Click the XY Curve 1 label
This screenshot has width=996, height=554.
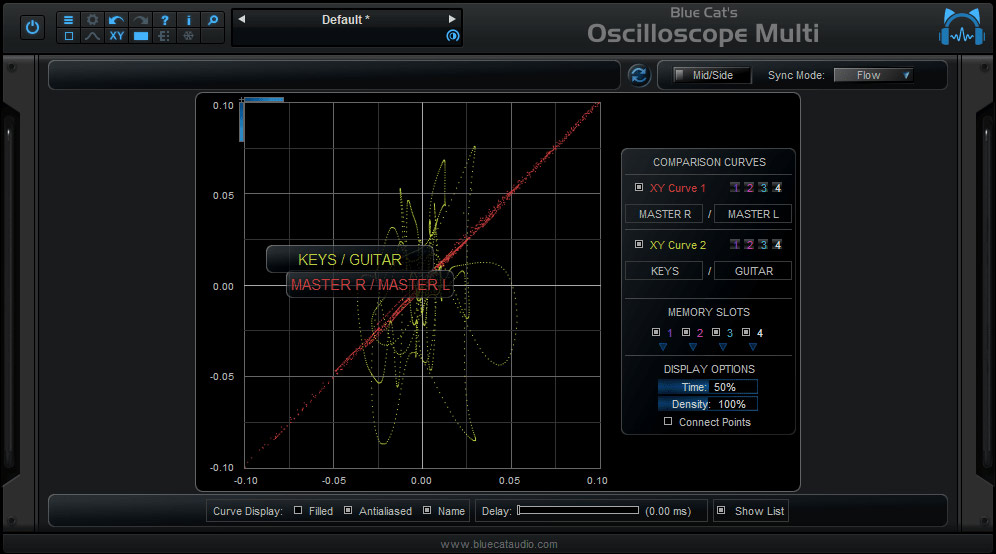(x=677, y=188)
